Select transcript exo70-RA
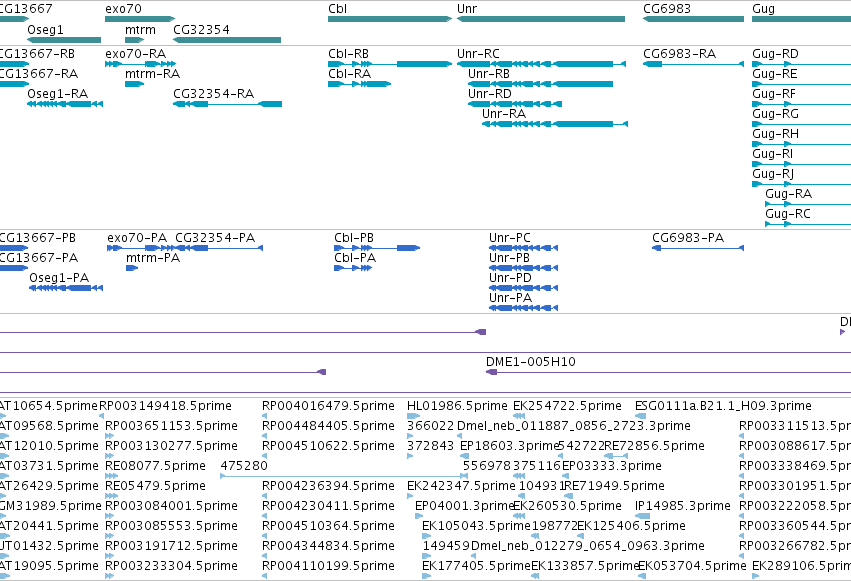 coord(140,64)
